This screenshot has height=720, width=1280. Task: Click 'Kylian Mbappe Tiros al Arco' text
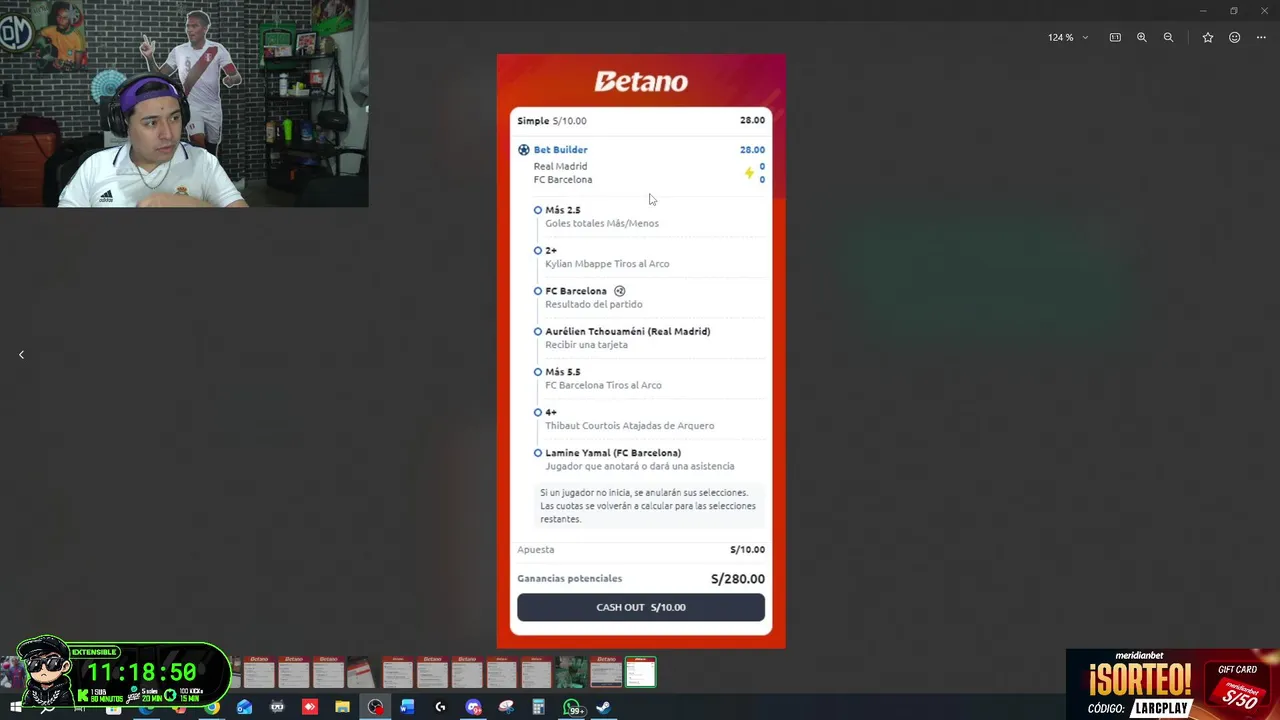point(607,264)
